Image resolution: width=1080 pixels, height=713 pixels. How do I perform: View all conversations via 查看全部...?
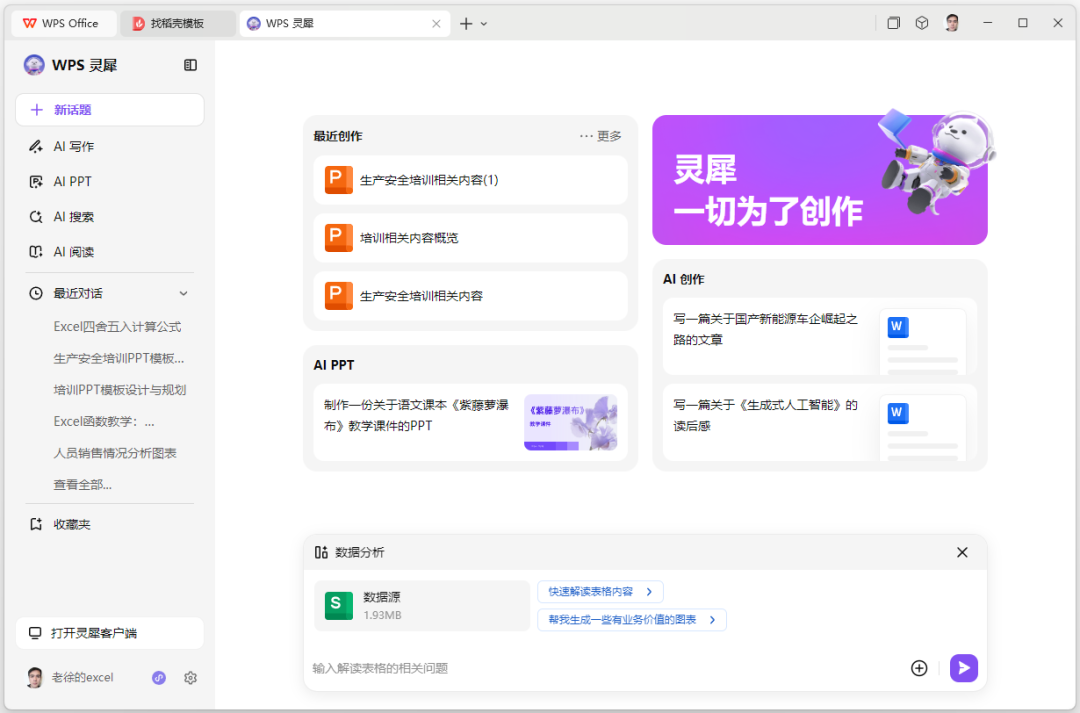[83, 484]
